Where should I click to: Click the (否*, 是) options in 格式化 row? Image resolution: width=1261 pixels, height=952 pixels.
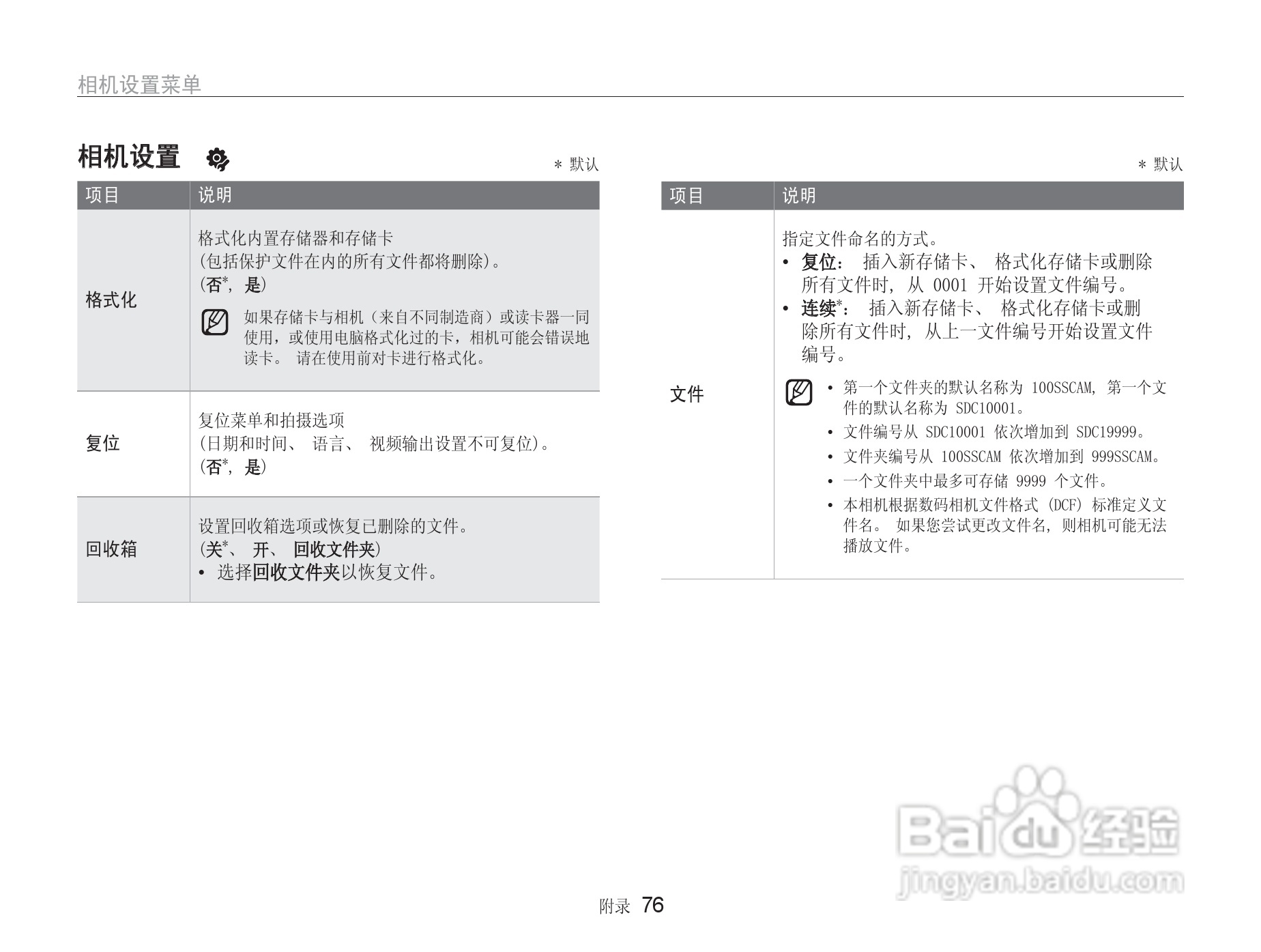233,285
